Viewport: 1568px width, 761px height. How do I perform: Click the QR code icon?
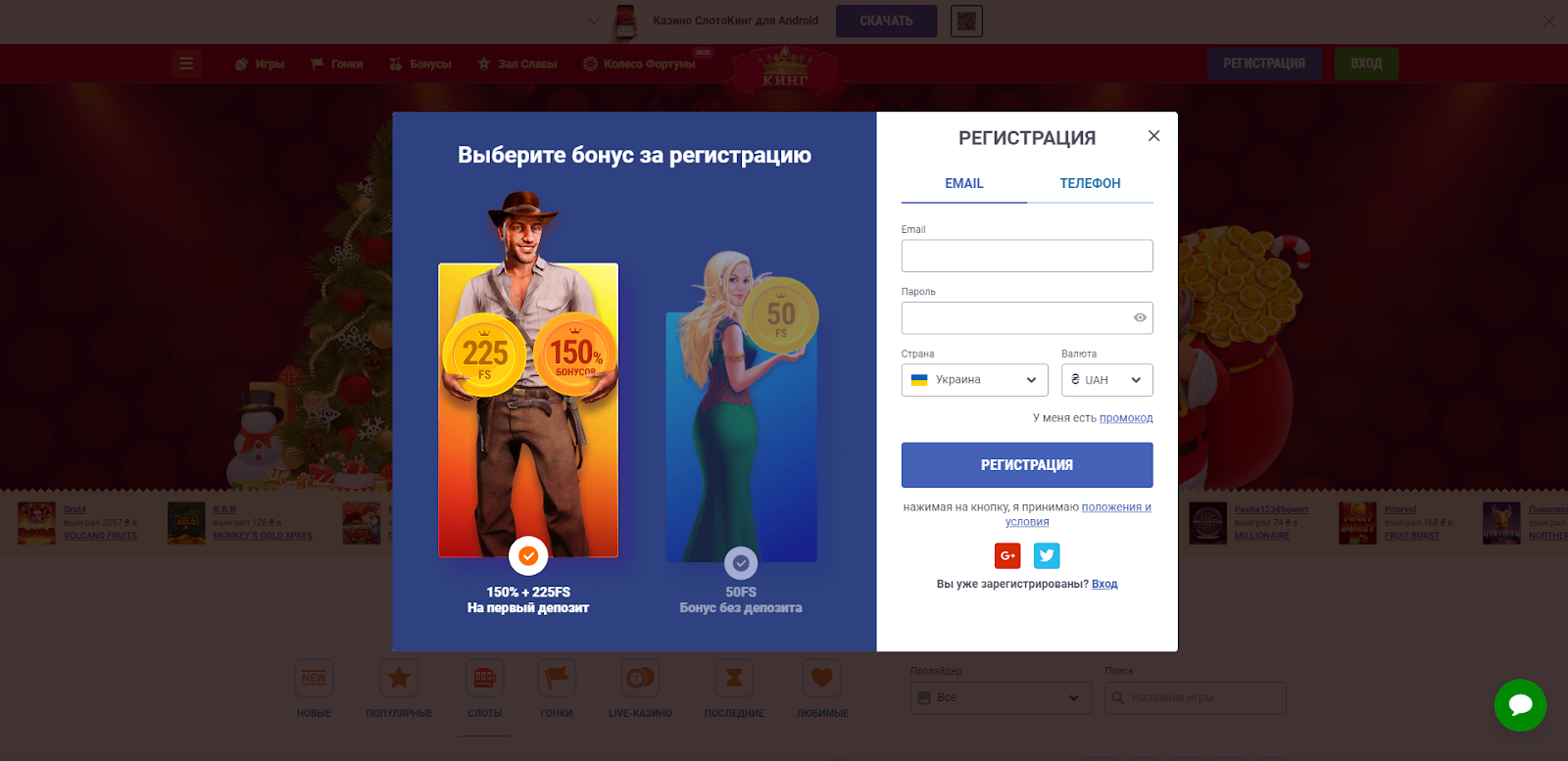(966, 21)
